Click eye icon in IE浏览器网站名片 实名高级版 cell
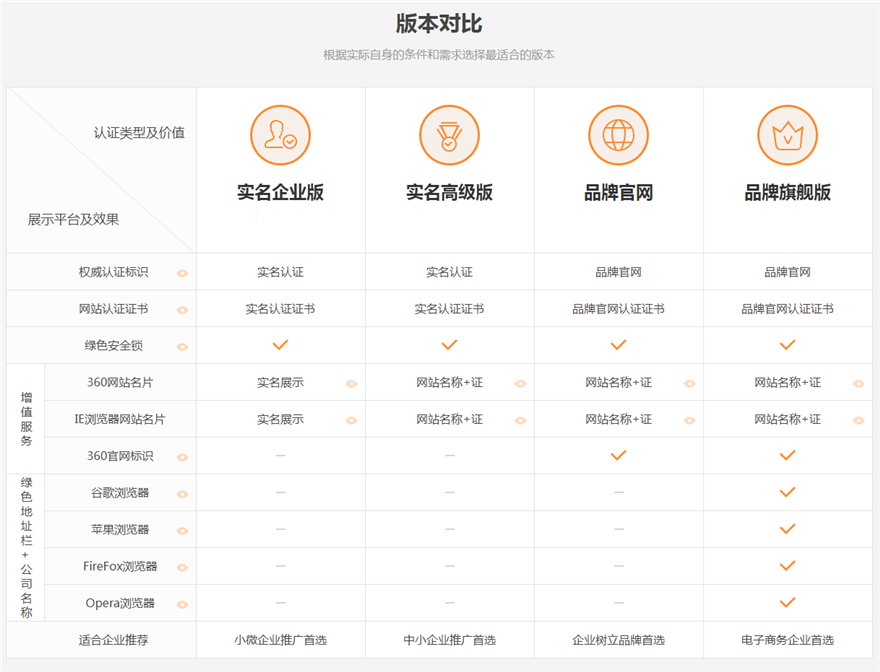The width and height of the screenshot is (880, 672). click(x=521, y=420)
